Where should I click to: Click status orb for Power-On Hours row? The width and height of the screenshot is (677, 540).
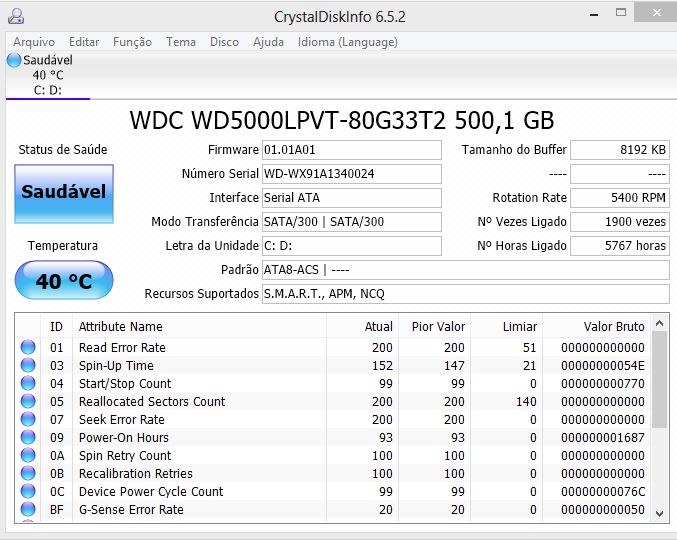28,437
